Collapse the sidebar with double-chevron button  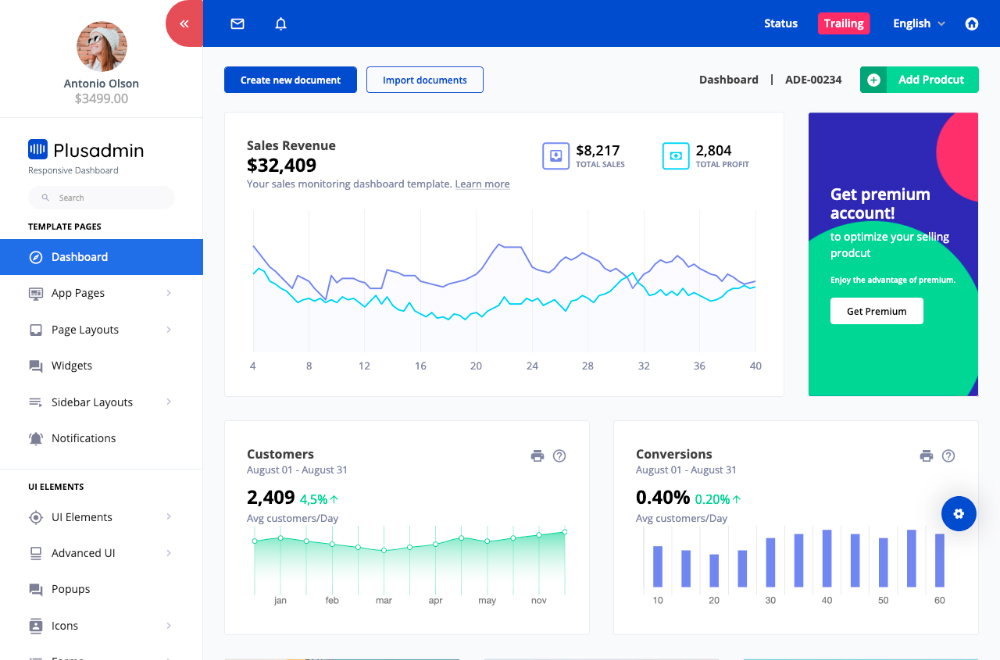(x=184, y=23)
